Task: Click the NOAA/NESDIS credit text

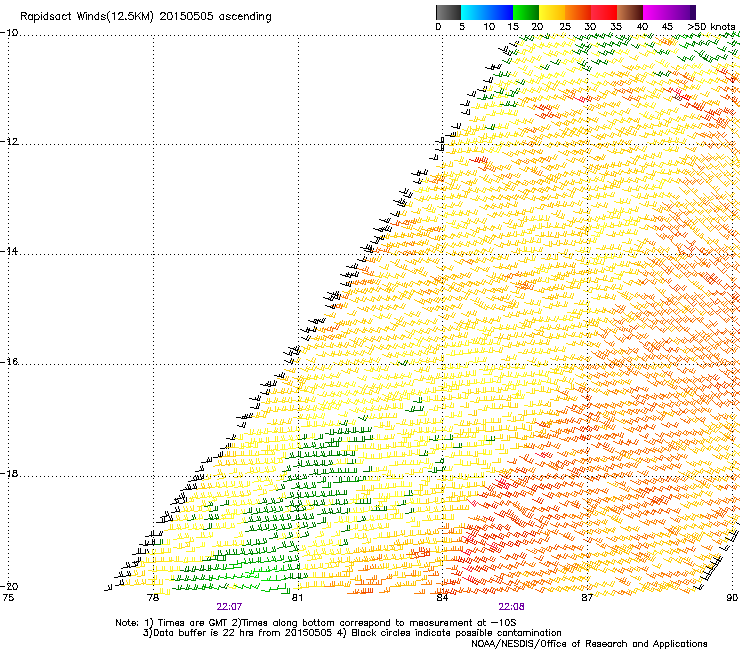Action: pos(589,644)
